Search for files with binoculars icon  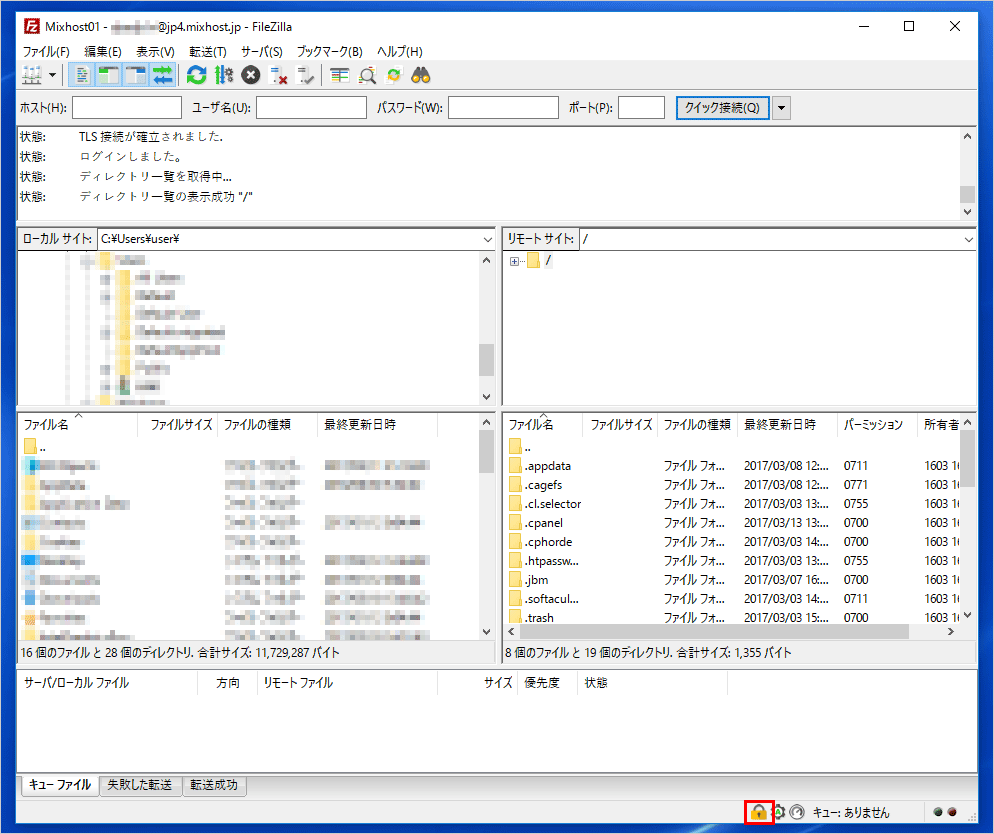421,75
